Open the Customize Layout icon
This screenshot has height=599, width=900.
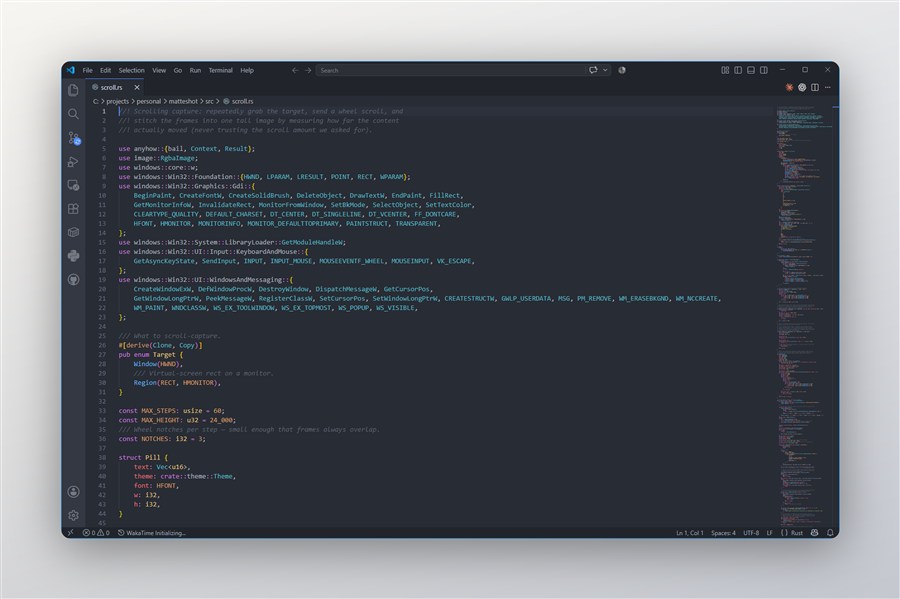click(725, 70)
